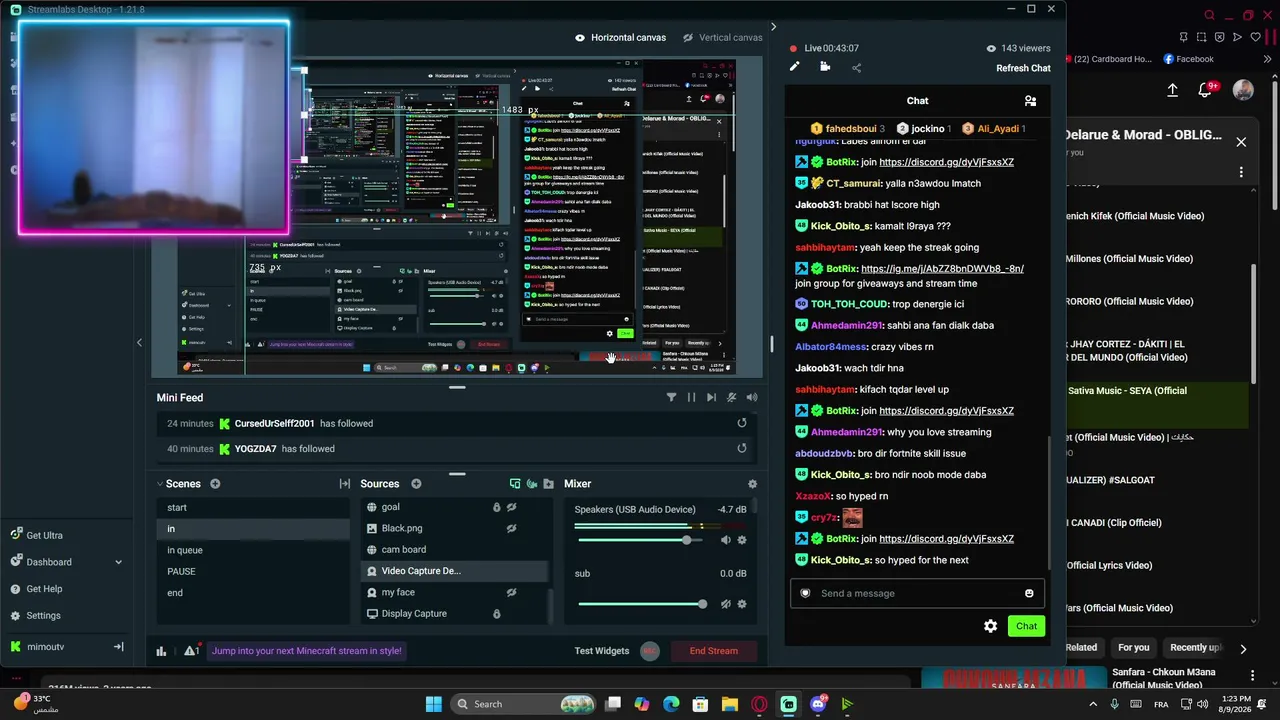Screen dimensions: 1280x720
Task: Switch to Horizontal canvas
Action: [x=620, y=38]
